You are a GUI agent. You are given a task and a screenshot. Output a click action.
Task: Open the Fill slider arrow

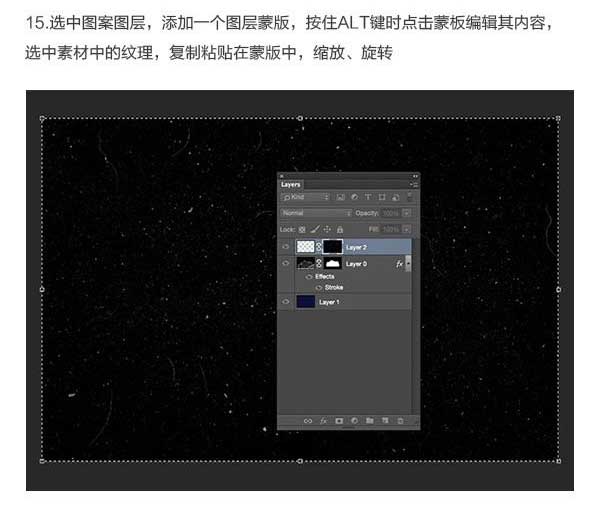click(x=407, y=230)
